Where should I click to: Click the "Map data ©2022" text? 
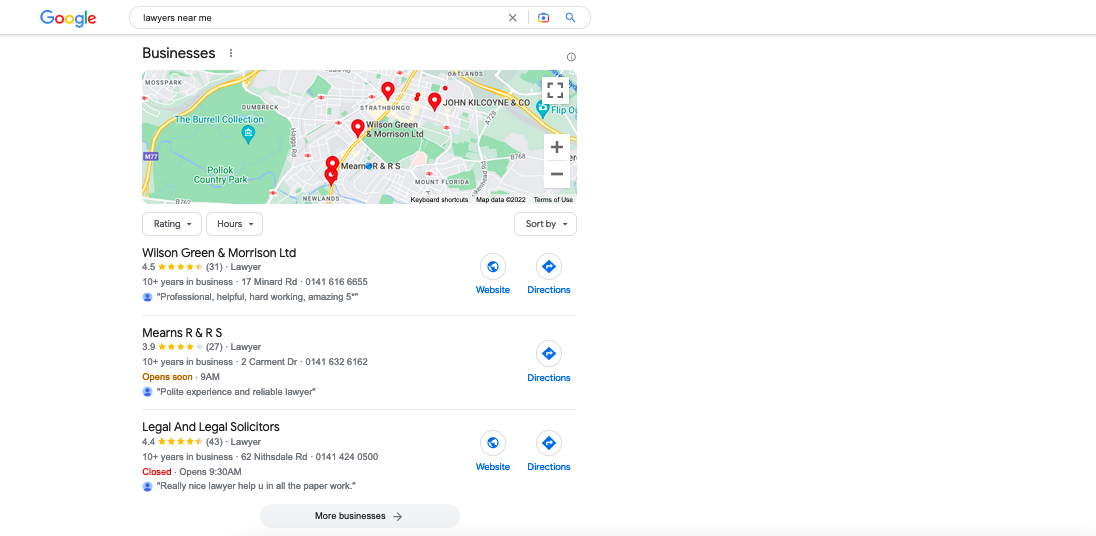500,200
